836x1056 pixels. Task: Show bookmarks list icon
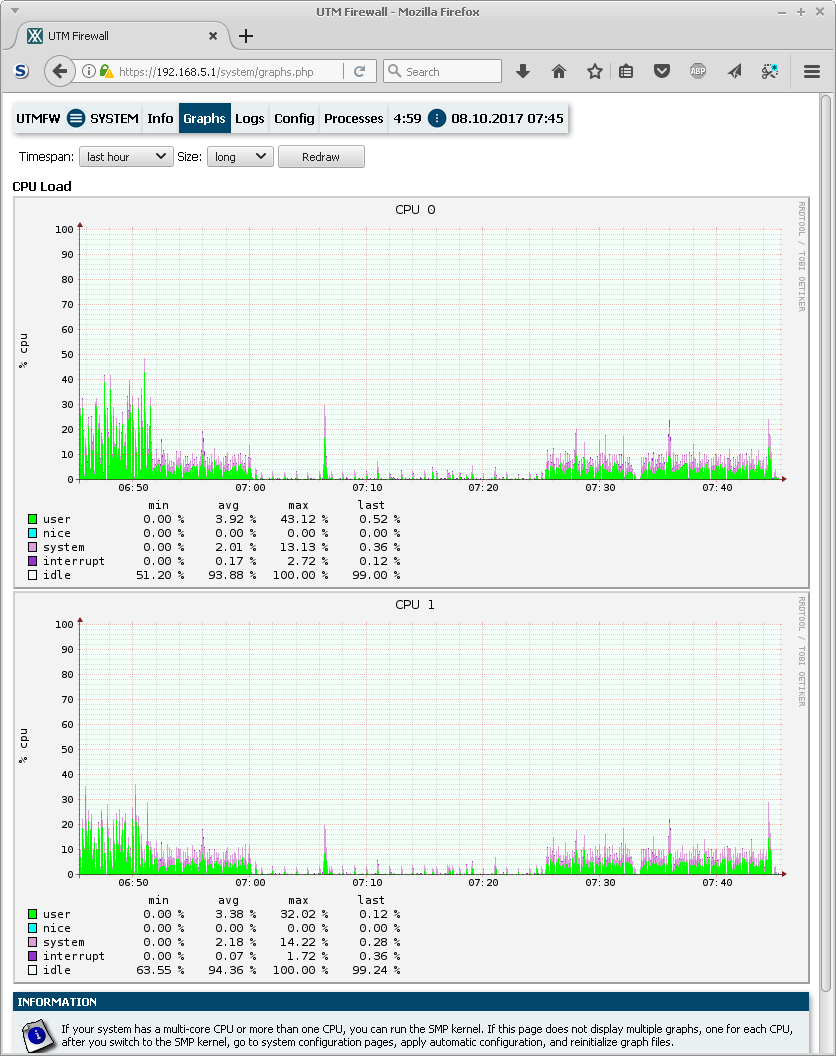(x=626, y=71)
